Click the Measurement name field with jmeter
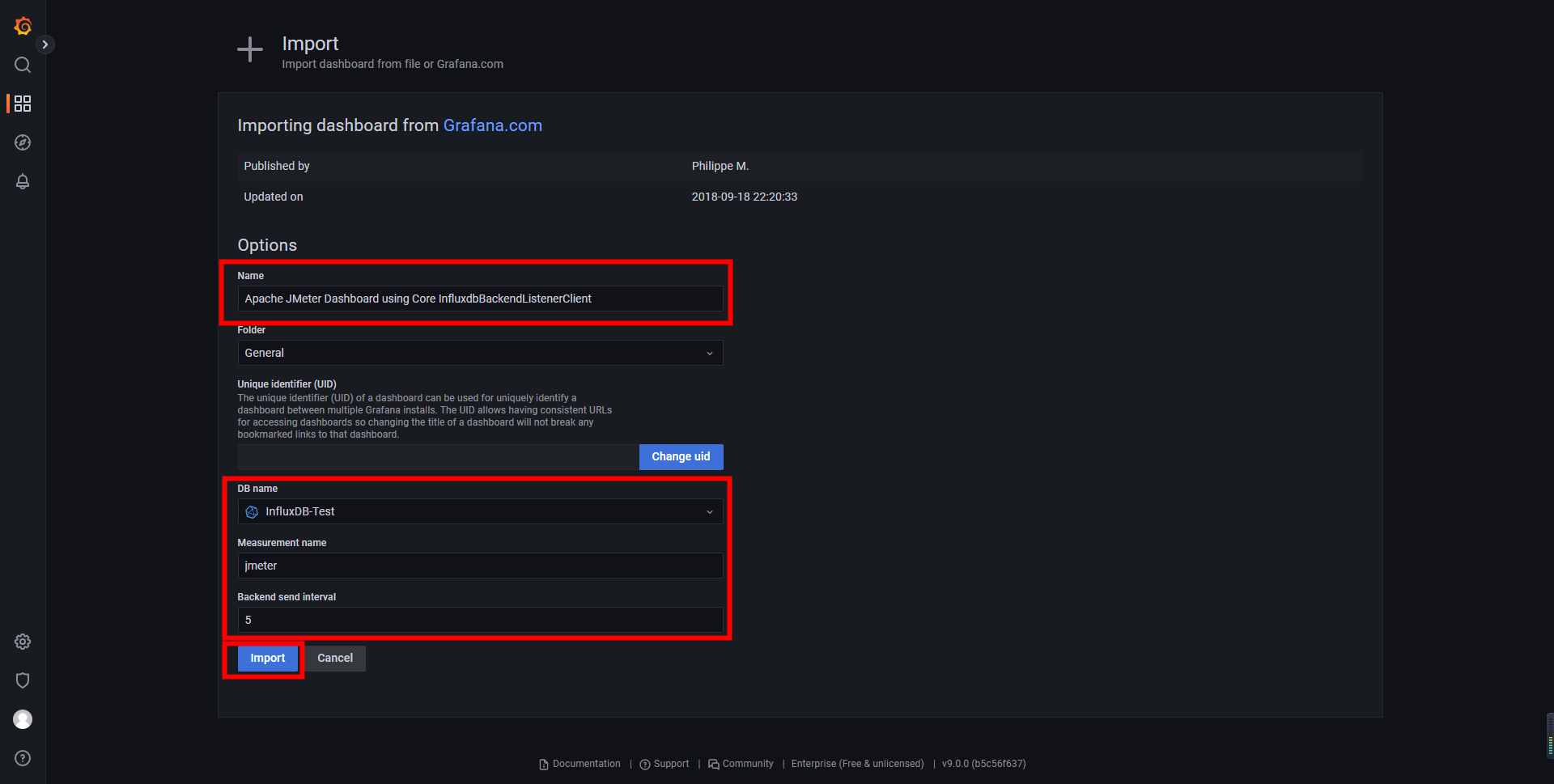 480,566
